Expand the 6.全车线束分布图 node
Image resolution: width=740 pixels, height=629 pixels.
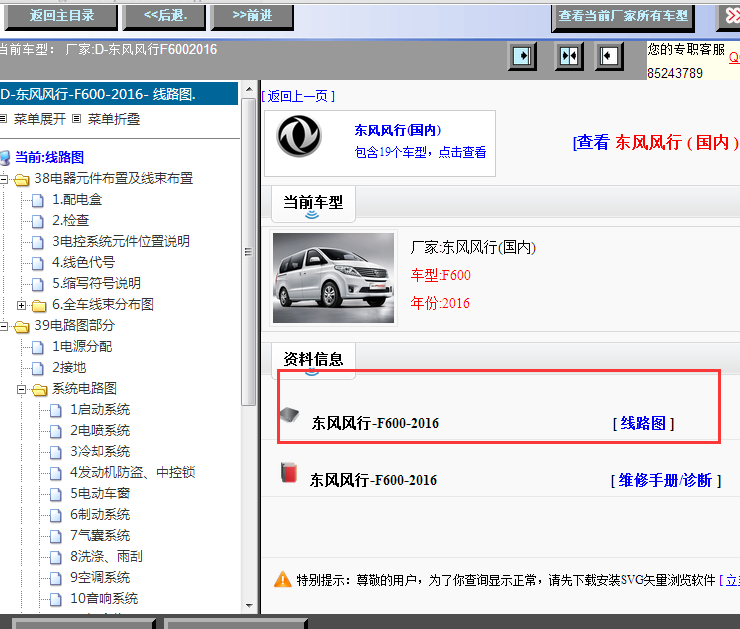point(21,305)
